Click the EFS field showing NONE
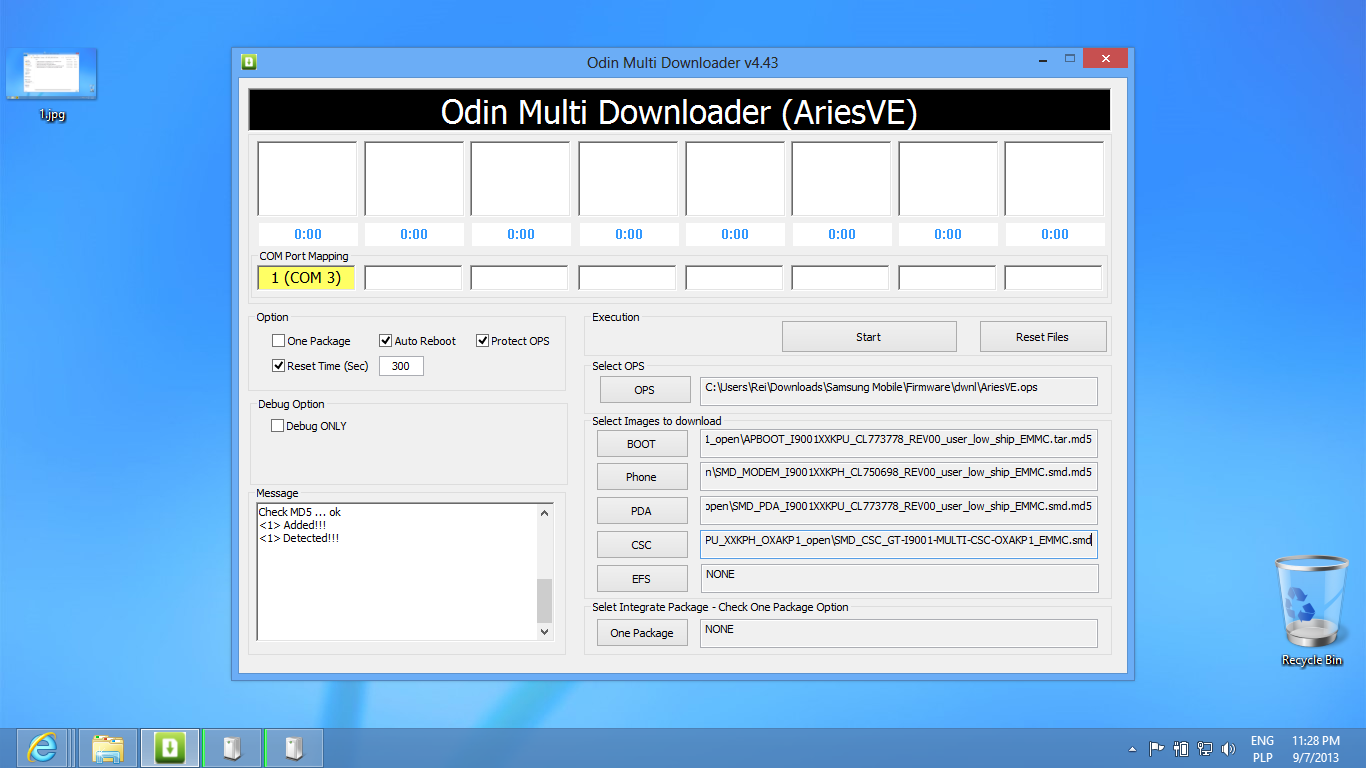The height and width of the screenshot is (768, 1366). [x=899, y=578]
